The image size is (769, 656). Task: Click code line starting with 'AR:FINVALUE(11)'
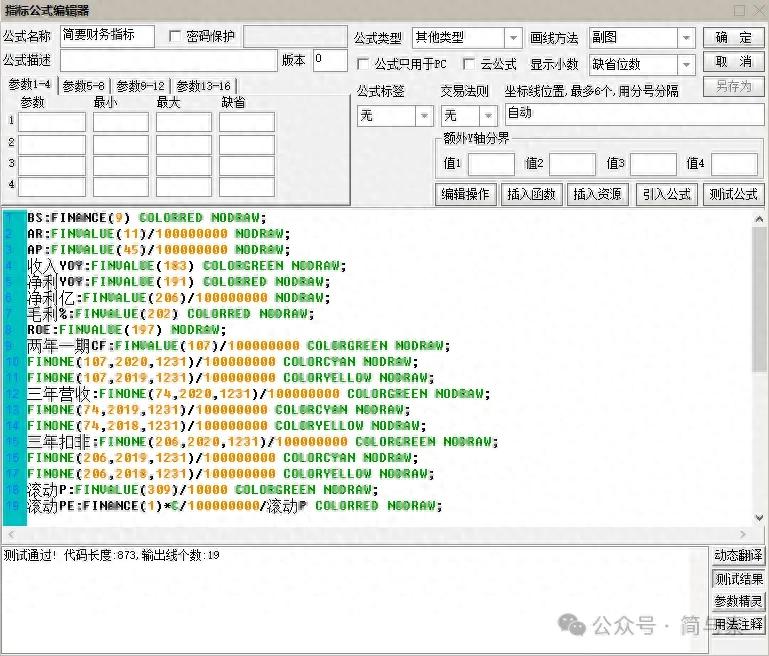(158, 233)
